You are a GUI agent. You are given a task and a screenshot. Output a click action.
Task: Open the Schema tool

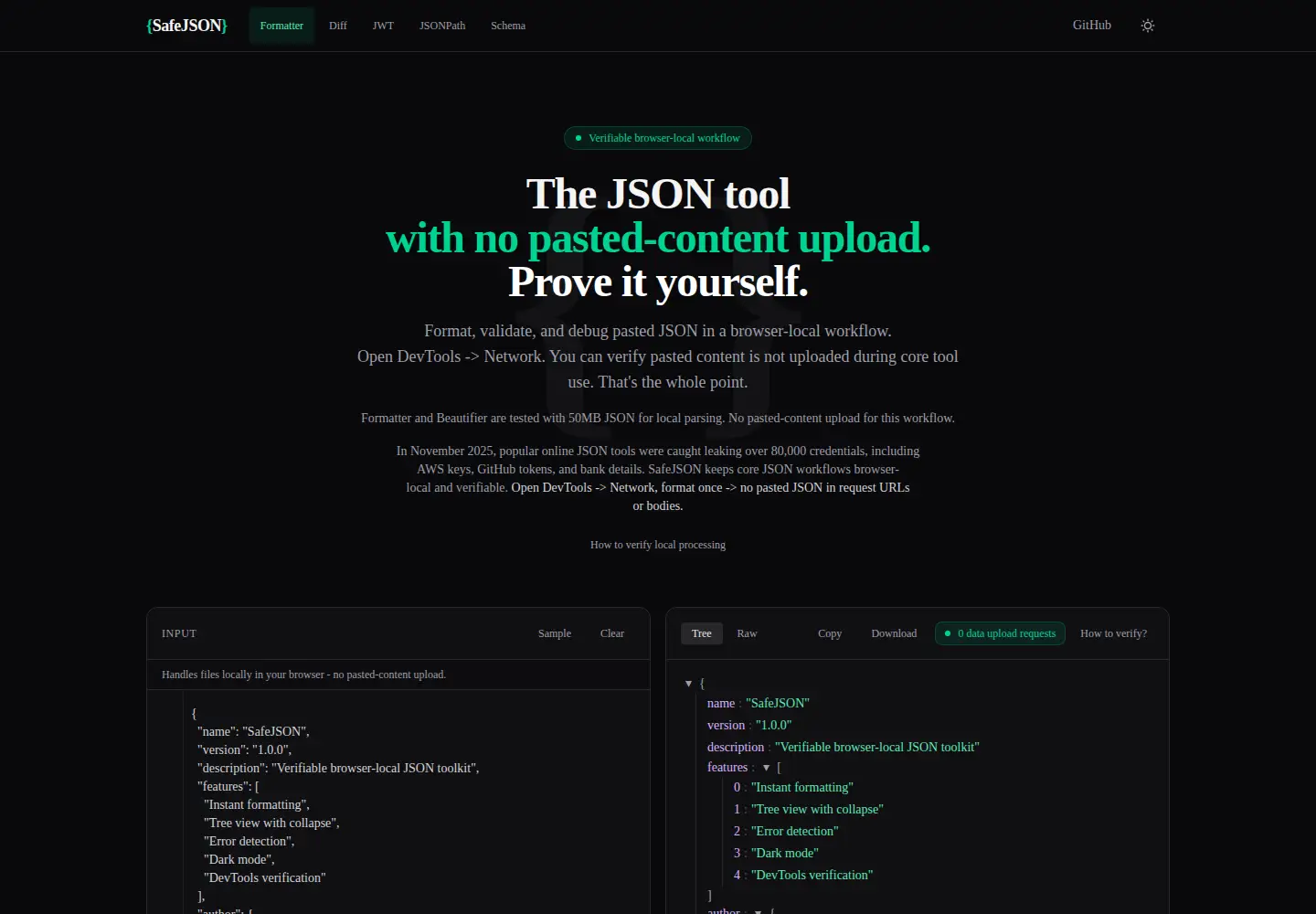[508, 26]
